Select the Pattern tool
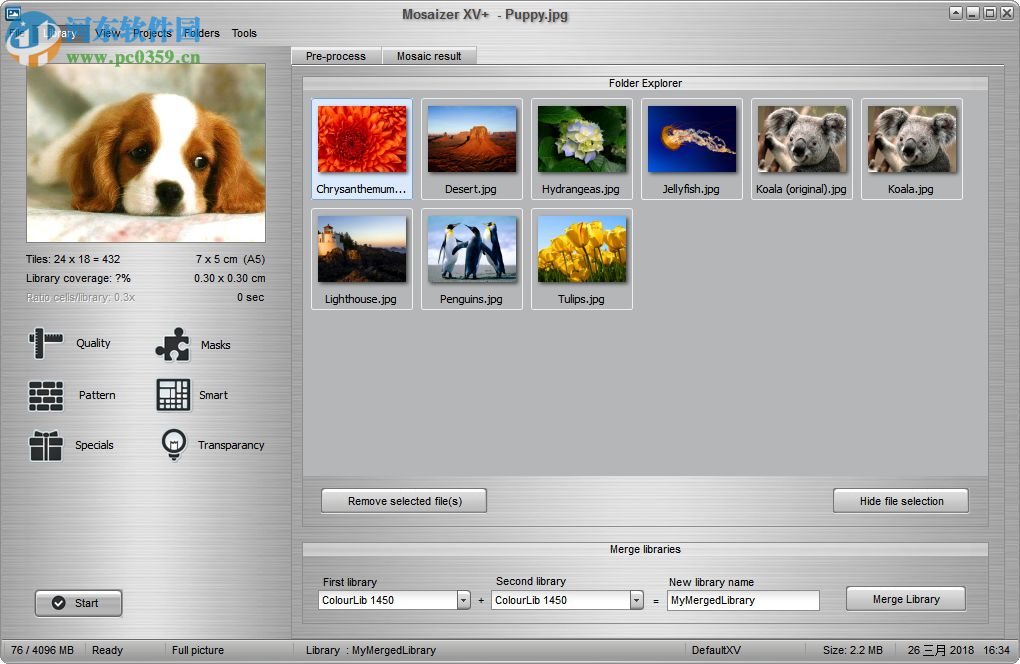The image size is (1020, 664). 97,395
